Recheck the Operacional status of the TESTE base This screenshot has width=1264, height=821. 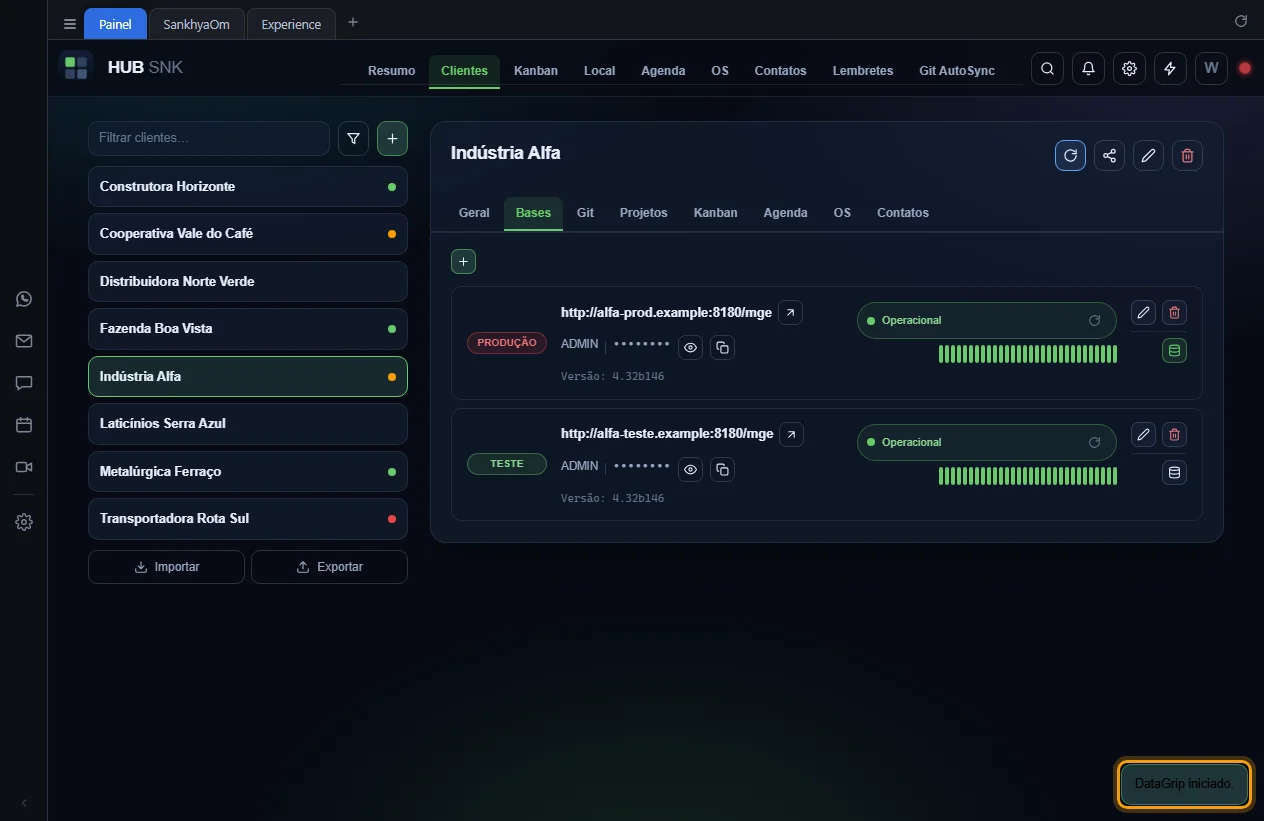(1094, 442)
